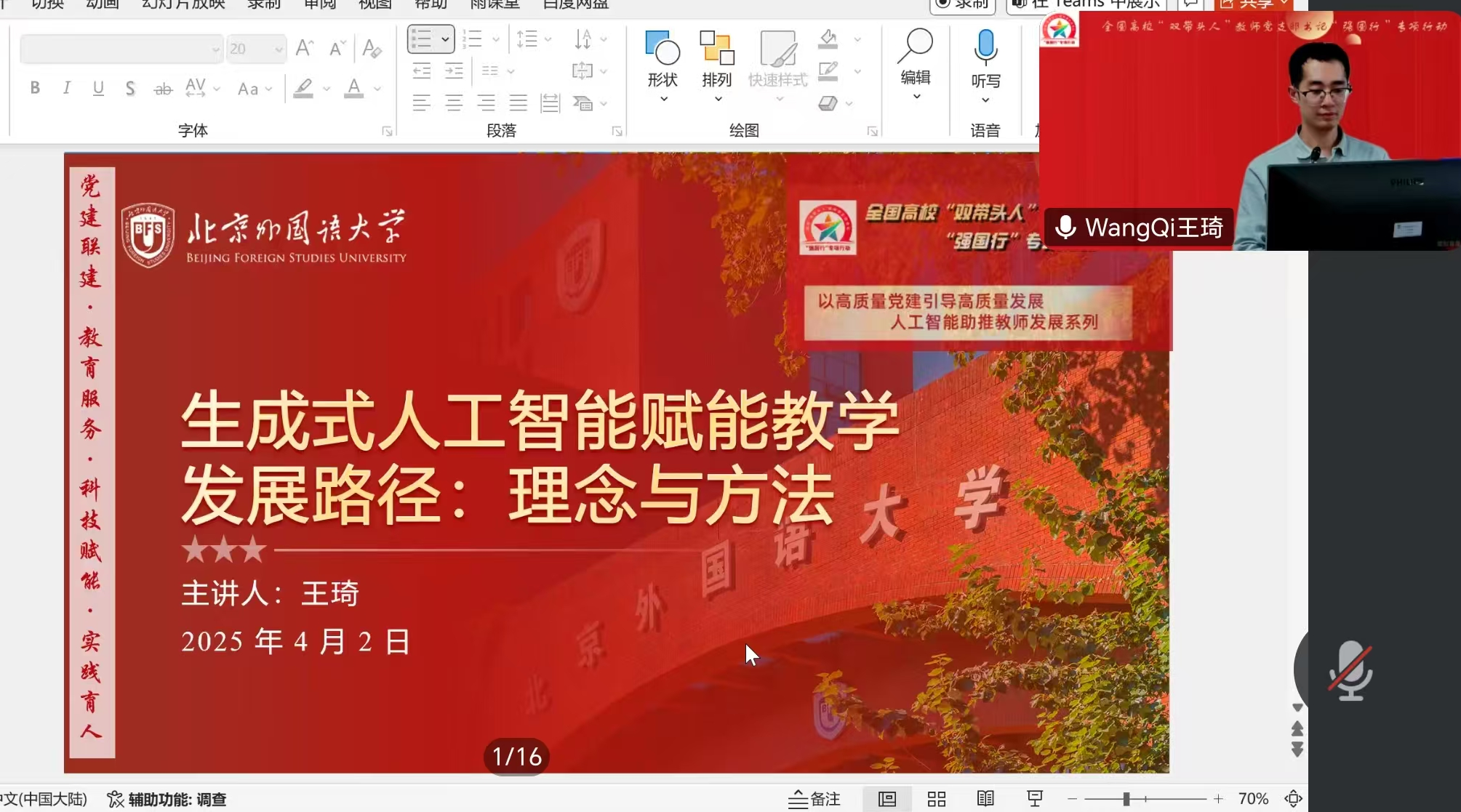The height and width of the screenshot is (812, 1461).
Task: Open the 快速样式 quick styles gallery
Action: [x=778, y=66]
